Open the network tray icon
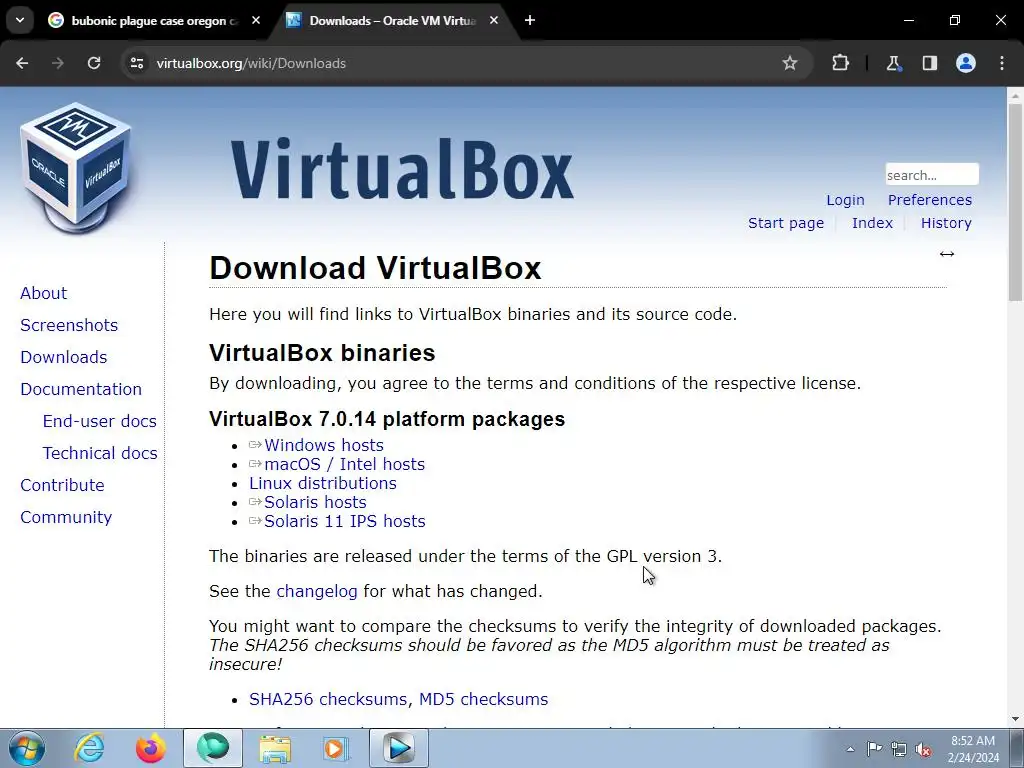The height and width of the screenshot is (768, 1024). coord(899,749)
